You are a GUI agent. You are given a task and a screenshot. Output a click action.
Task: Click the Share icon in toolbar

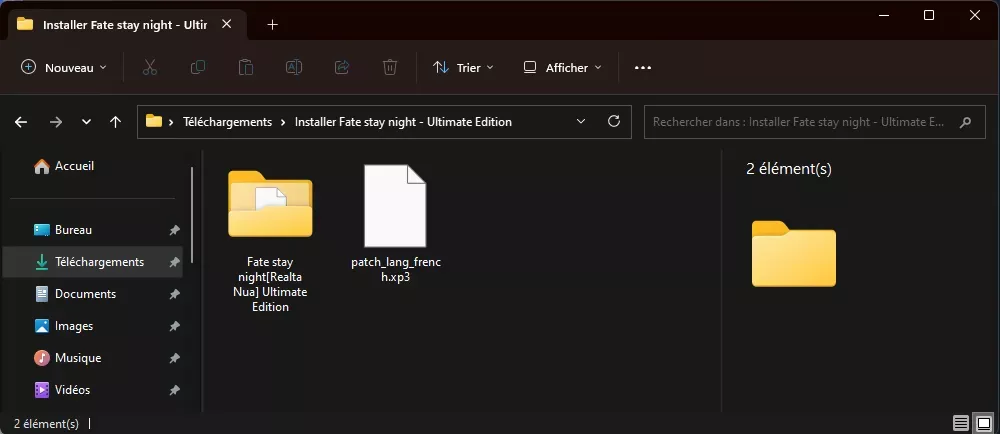tap(342, 67)
